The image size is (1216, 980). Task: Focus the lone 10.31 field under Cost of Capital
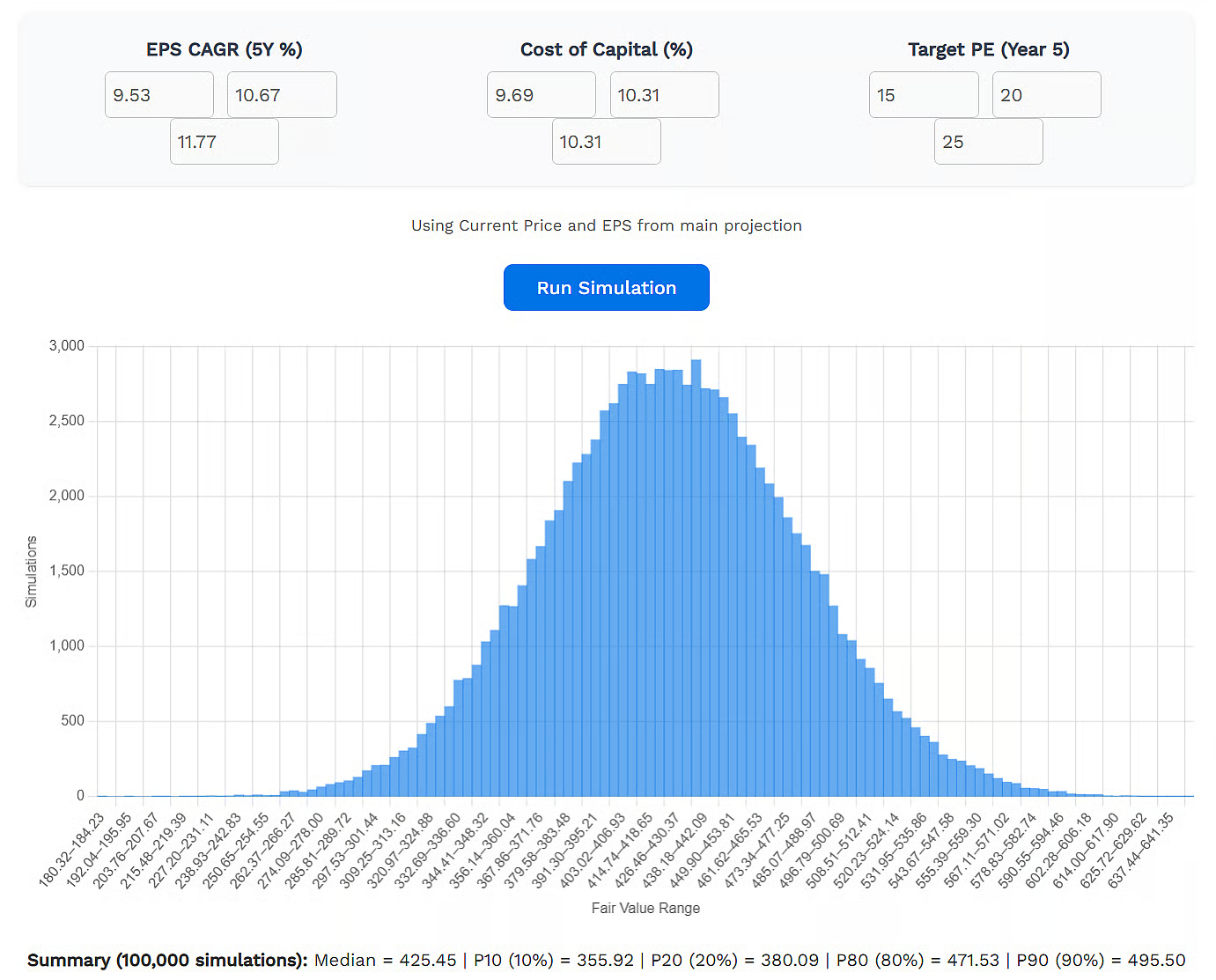pyautogui.click(x=606, y=142)
